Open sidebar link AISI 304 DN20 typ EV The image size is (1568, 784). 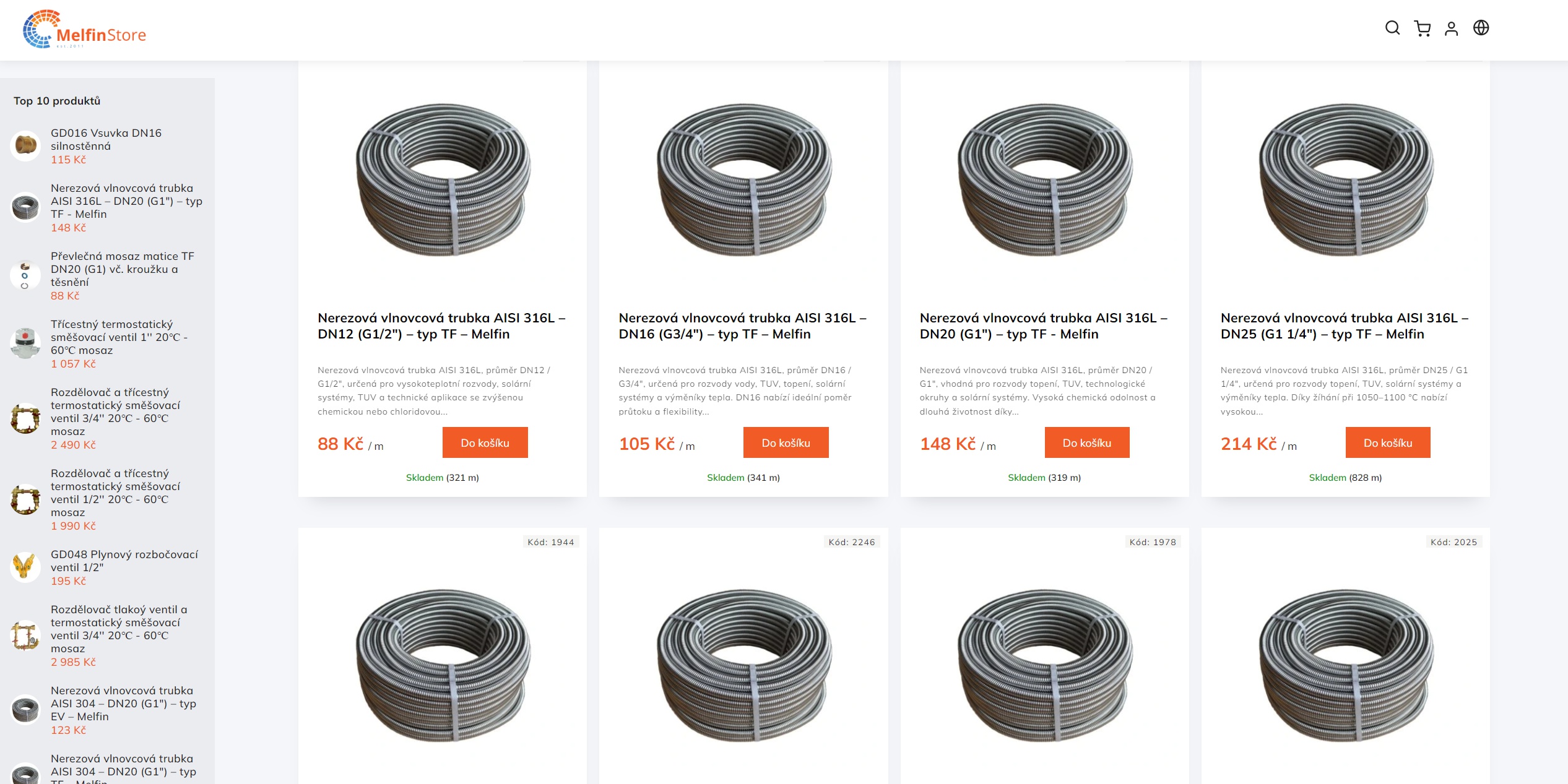point(123,704)
